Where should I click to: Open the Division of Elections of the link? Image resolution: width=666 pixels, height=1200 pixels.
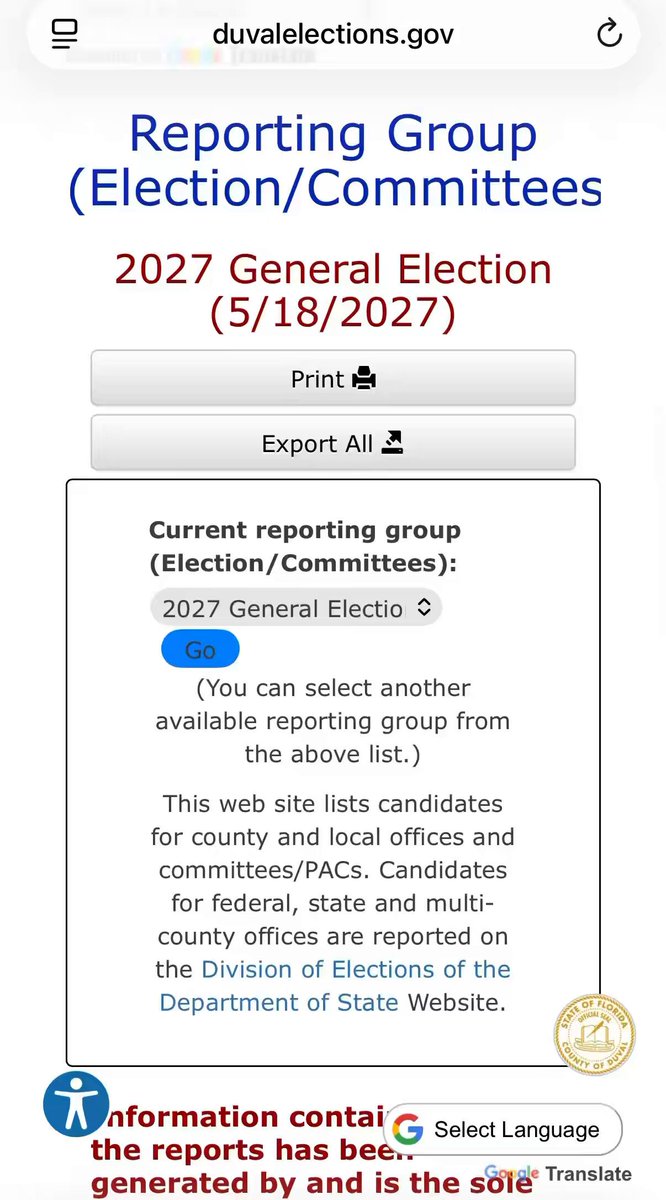tap(356, 969)
